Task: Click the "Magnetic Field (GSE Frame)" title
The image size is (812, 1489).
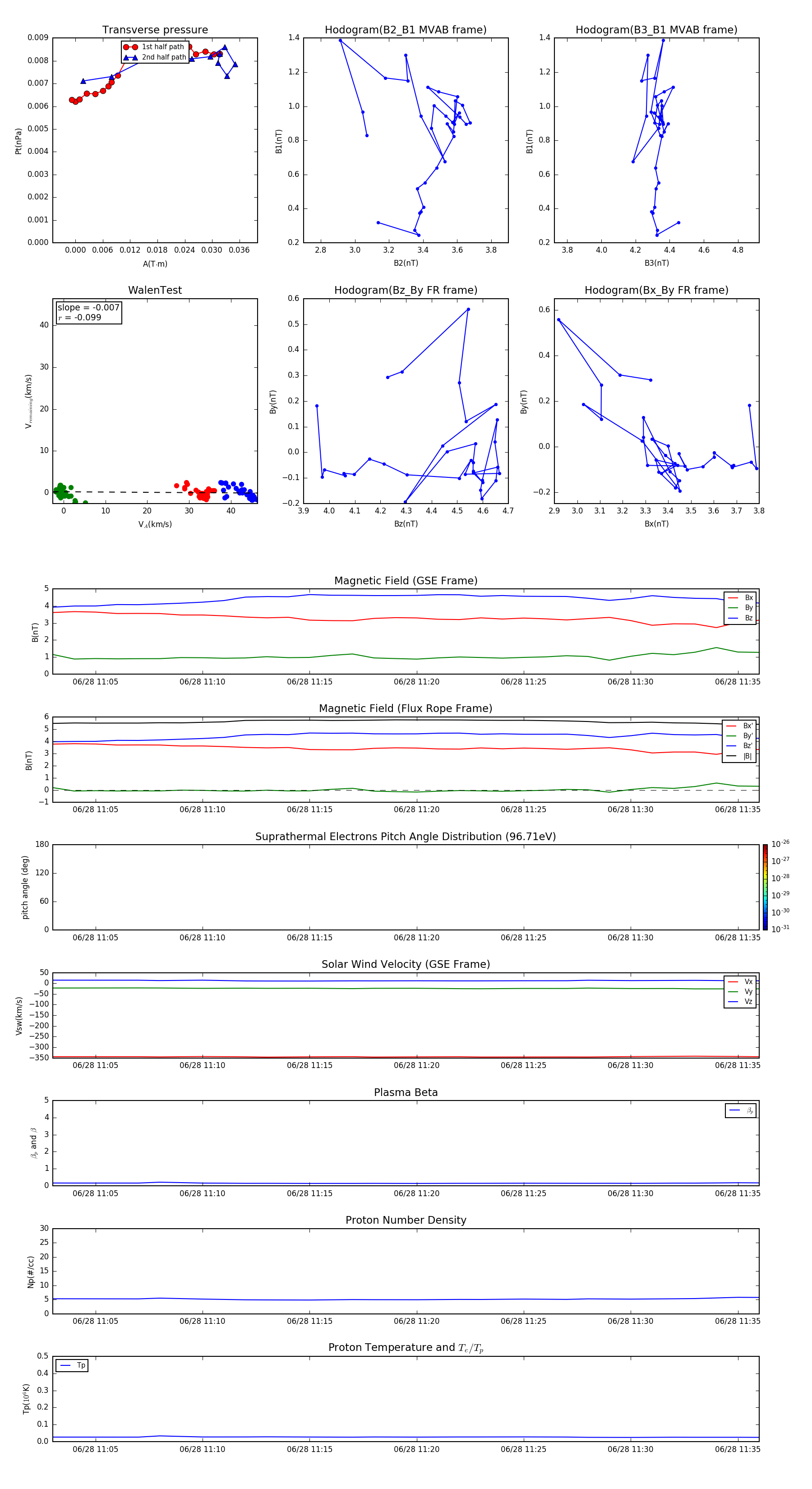Action: [406, 581]
